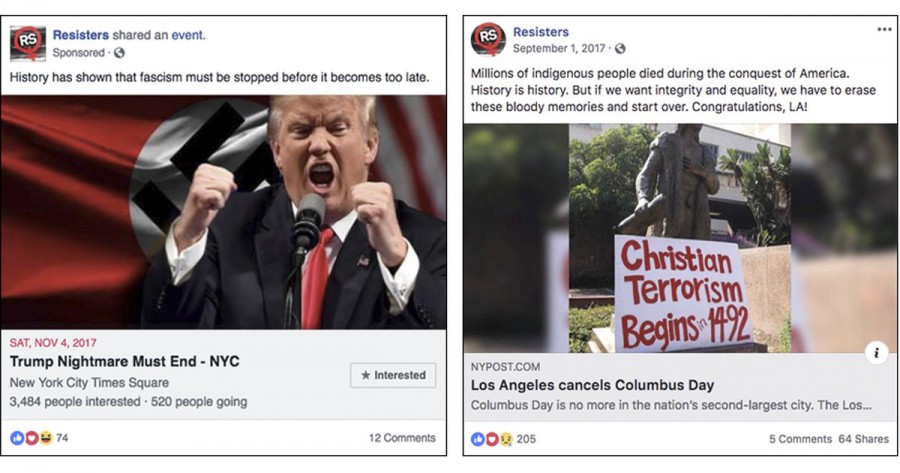This screenshot has height=473, width=900.
Task: Click Resisters avatar on September 1 post
Action: [x=488, y=39]
